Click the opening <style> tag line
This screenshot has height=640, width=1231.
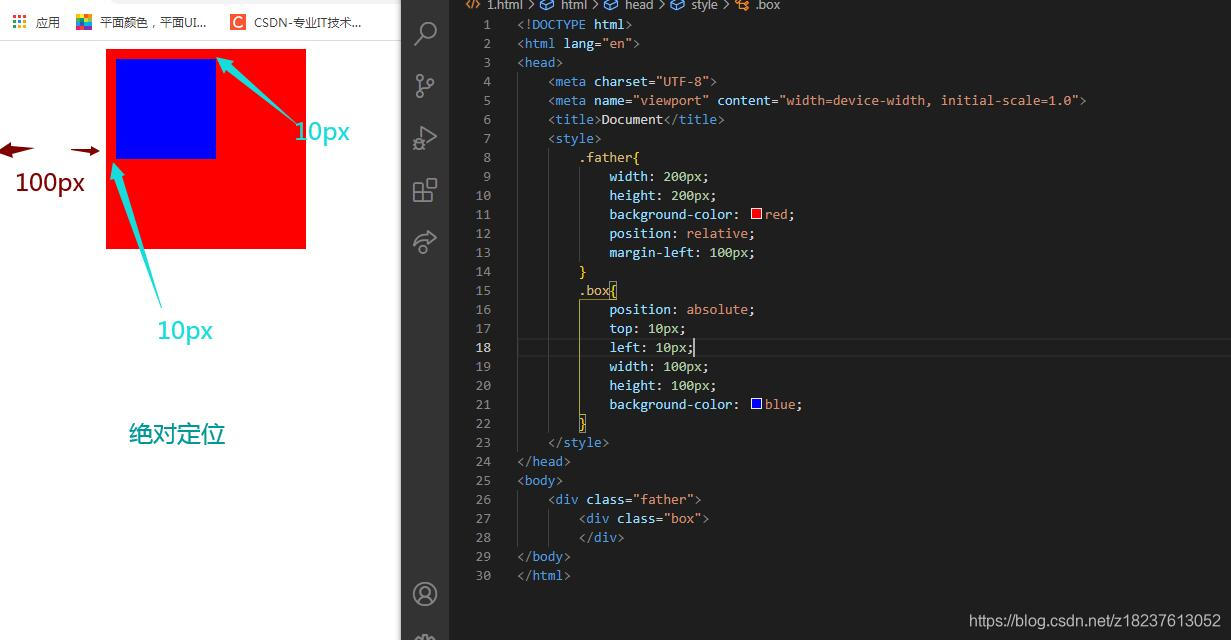pyautogui.click(x=575, y=138)
